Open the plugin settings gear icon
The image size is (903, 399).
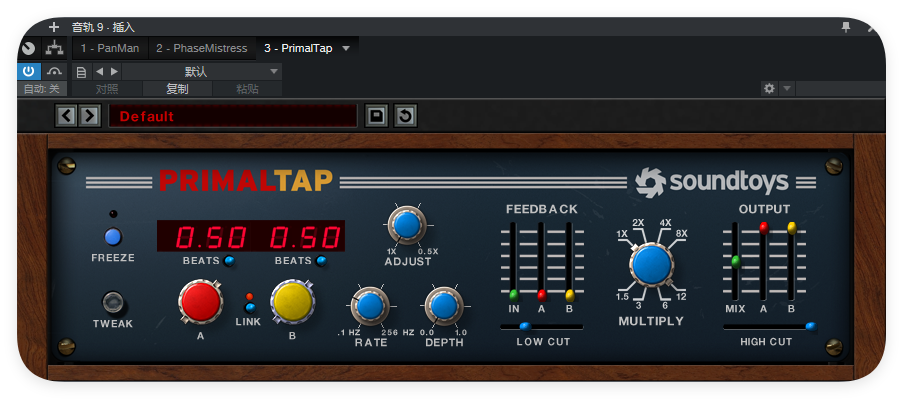tap(769, 89)
